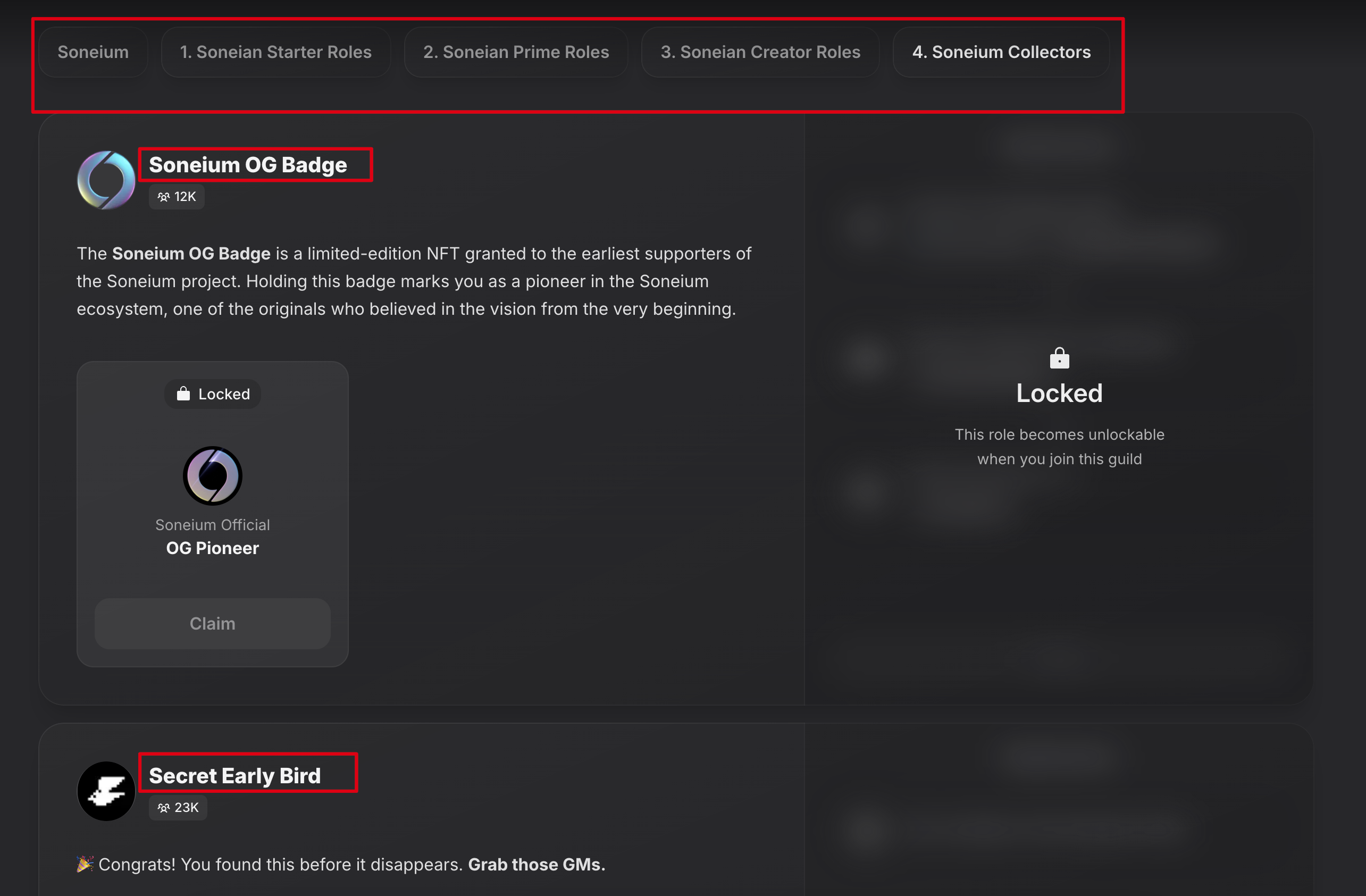
Task: Click the "Soneium Official" label
Action: point(212,525)
